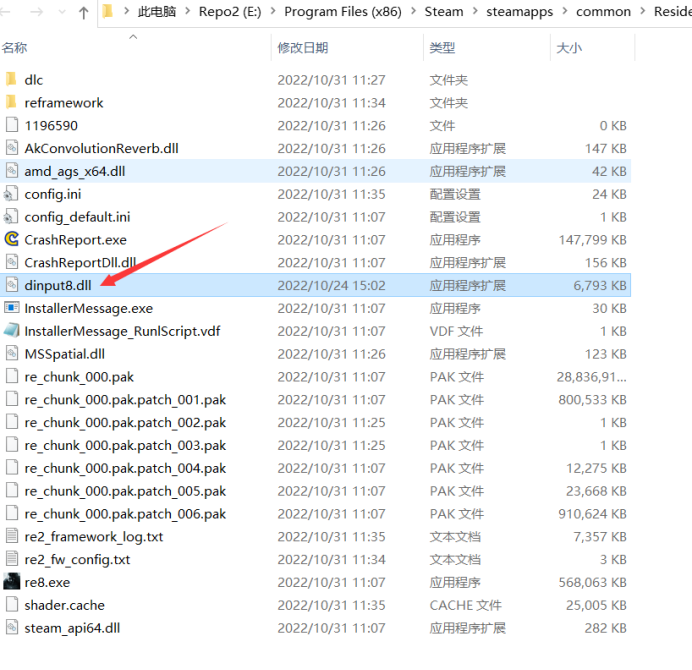Expand chevron after common in path

643,11
